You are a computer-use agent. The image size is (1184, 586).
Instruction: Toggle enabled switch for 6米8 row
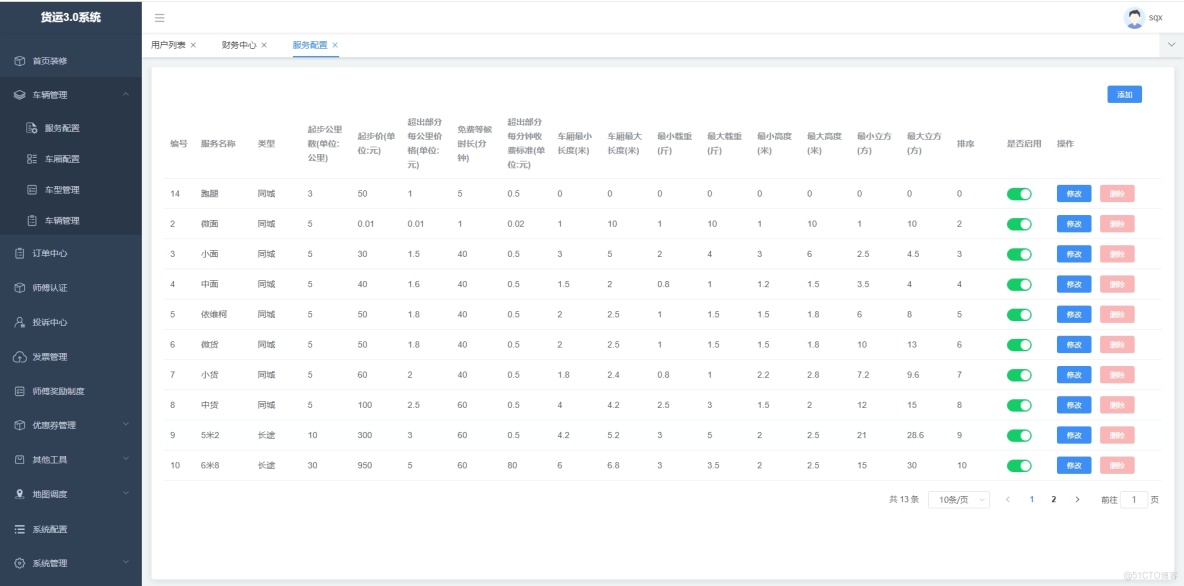(x=1019, y=466)
